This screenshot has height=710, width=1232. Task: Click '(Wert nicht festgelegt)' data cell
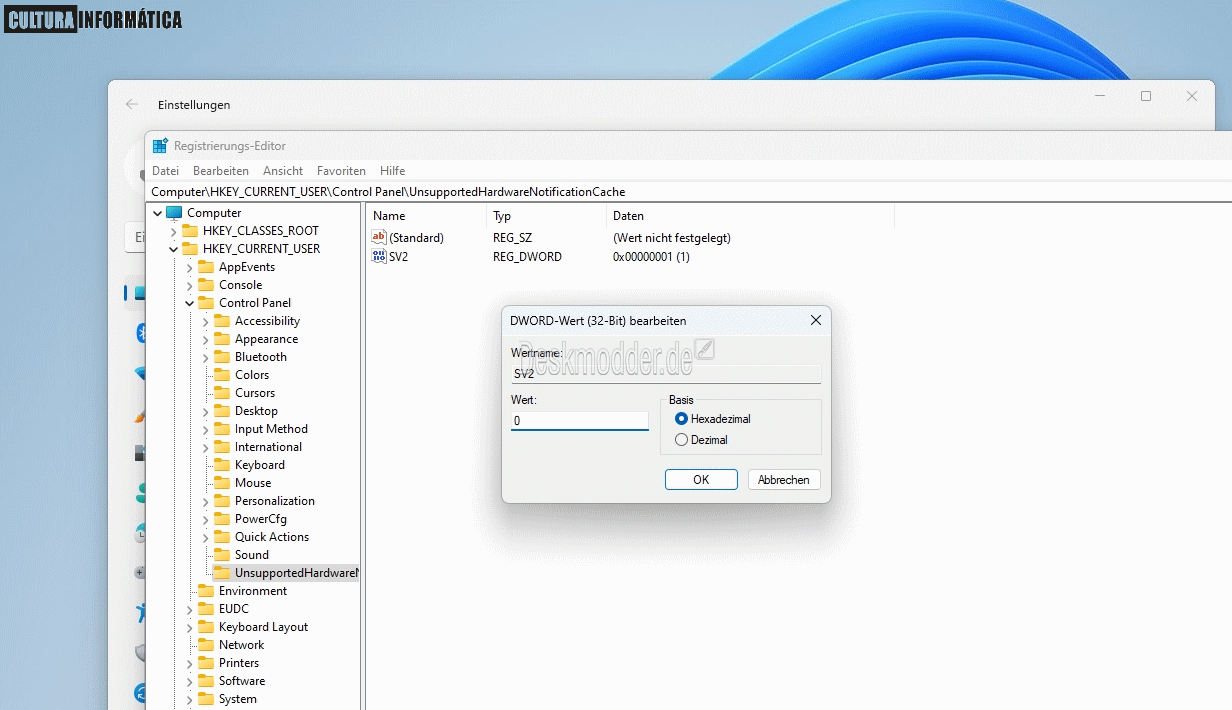(672, 238)
